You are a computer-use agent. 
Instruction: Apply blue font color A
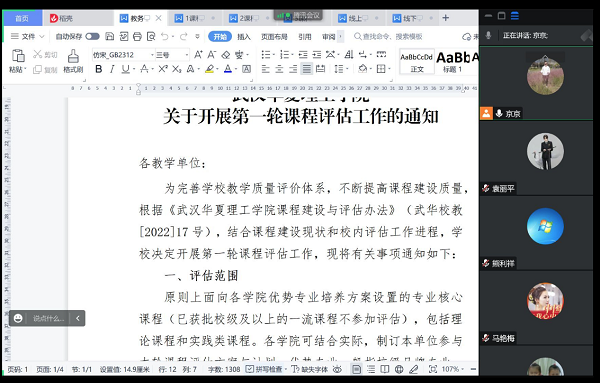point(228,69)
